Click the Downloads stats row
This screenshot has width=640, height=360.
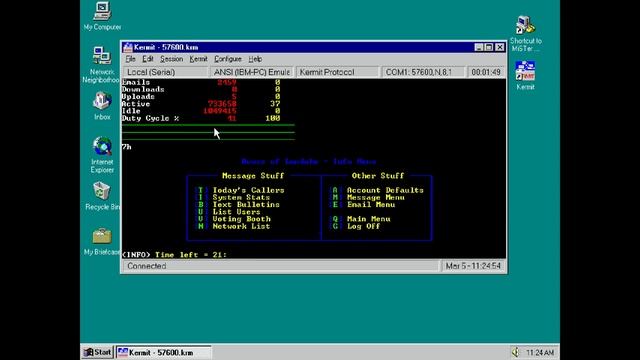coord(201,89)
